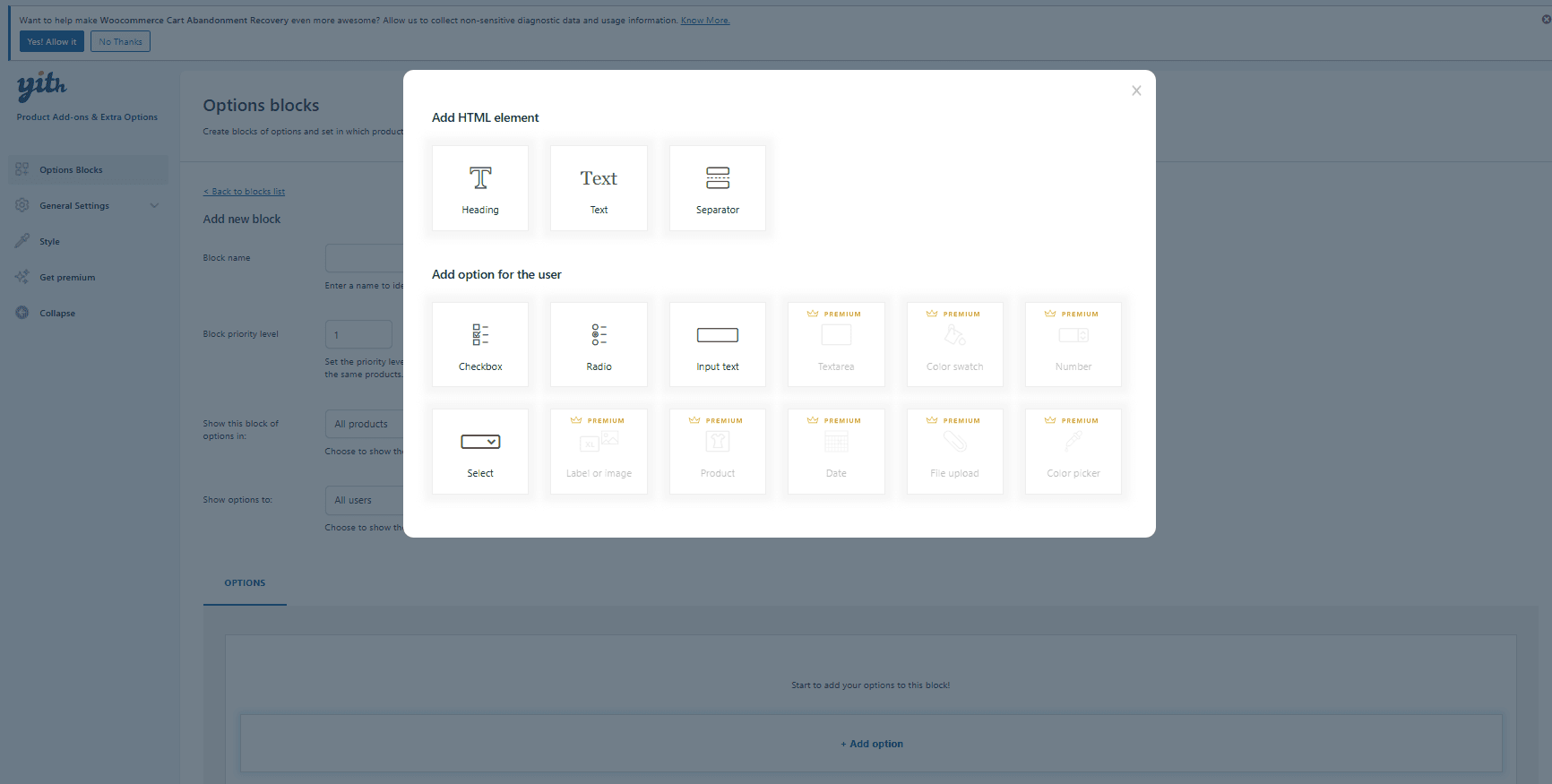Open the All products dropdown
This screenshot has height=784, width=1552.
point(364,424)
